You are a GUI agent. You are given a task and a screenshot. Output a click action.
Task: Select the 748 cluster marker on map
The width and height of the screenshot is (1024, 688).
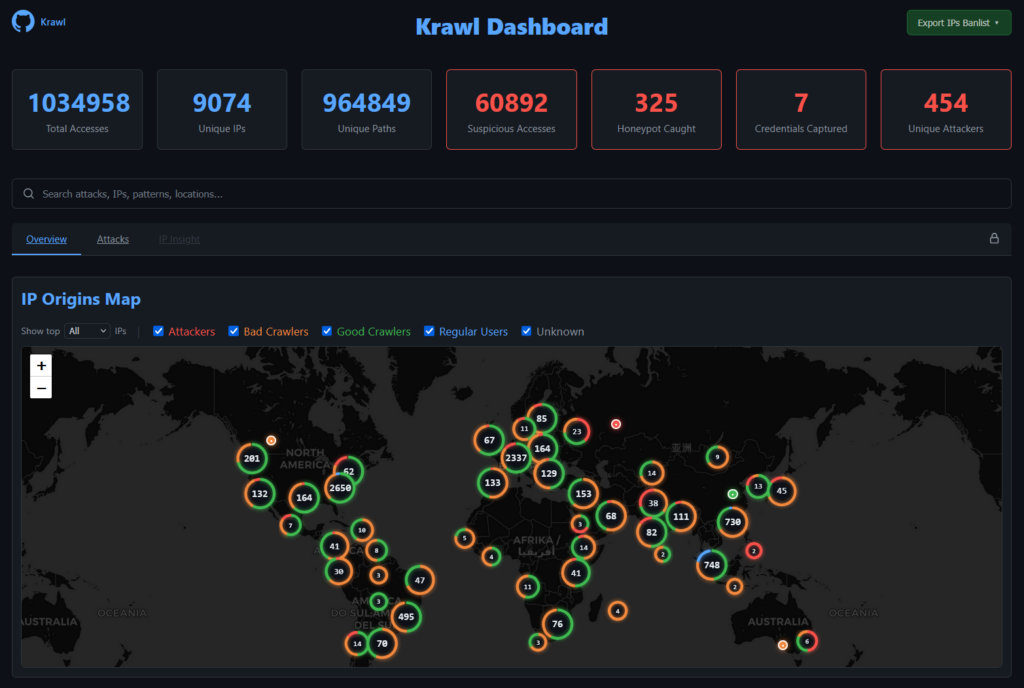[712, 565]
